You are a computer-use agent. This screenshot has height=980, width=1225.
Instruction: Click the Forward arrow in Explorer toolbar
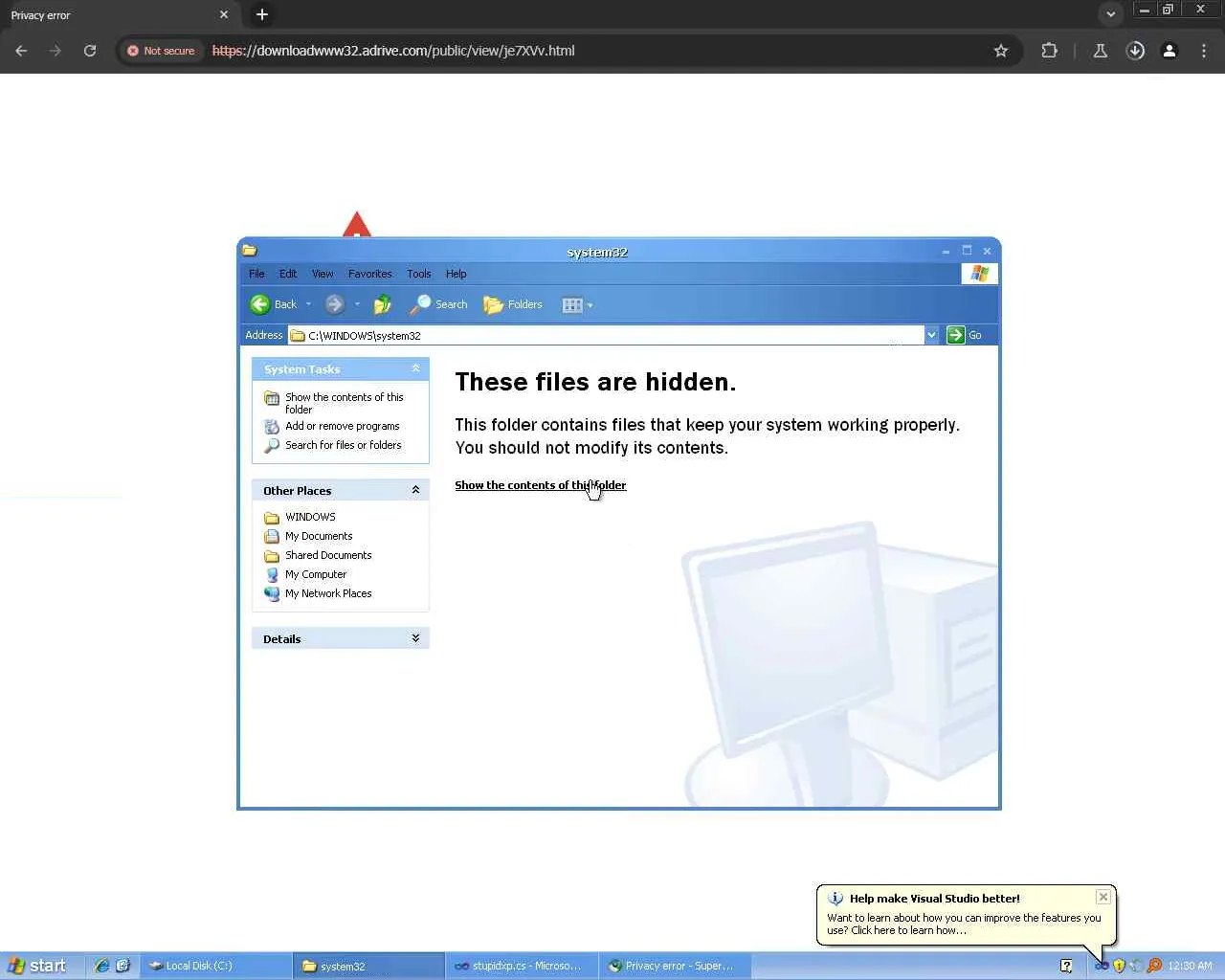[x=334, y=304]
